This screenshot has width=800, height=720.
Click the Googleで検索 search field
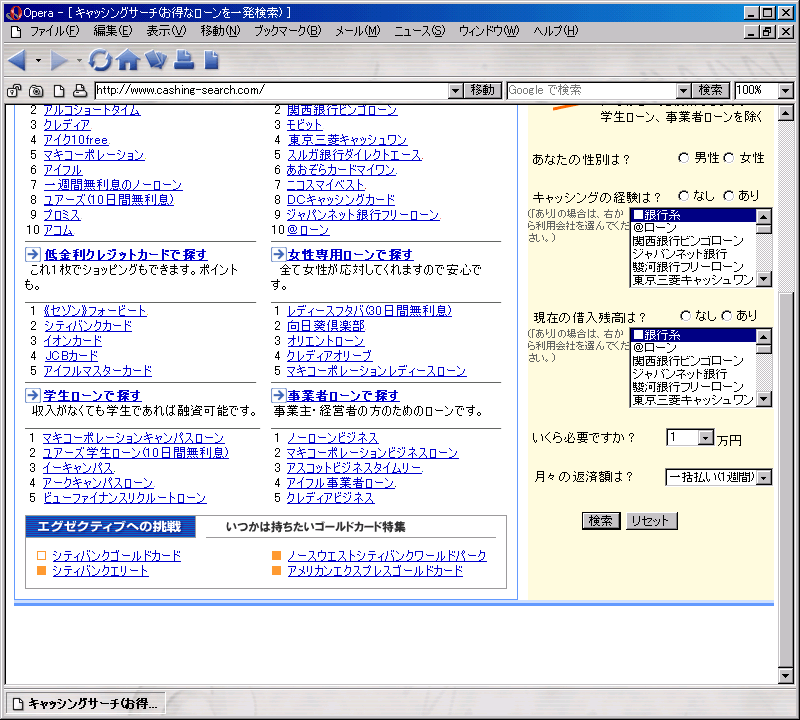pyautogui.click(x=592, y=90)
